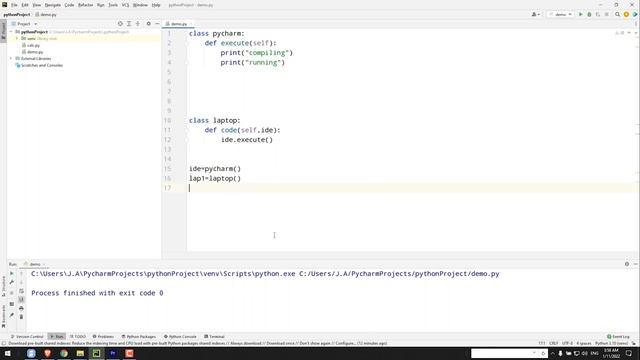Collapse the pythonProject root folder
The height and width of the screenshot is (360, 640).
[11, 31]
